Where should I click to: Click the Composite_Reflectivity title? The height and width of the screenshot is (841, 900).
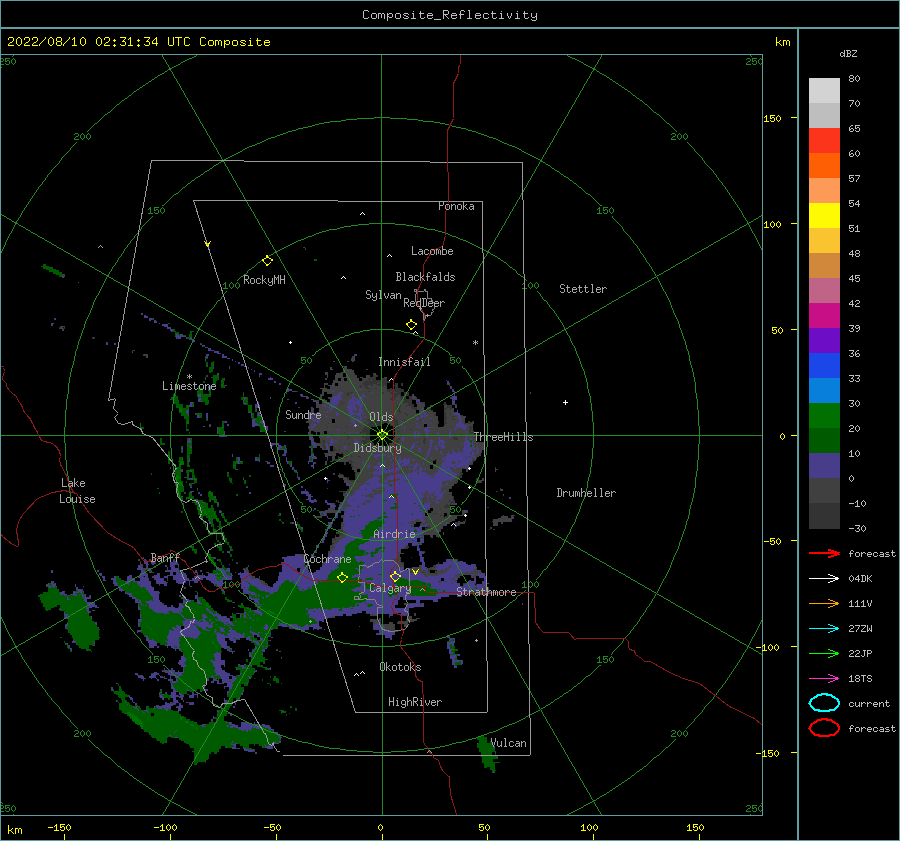pos(450,15)
